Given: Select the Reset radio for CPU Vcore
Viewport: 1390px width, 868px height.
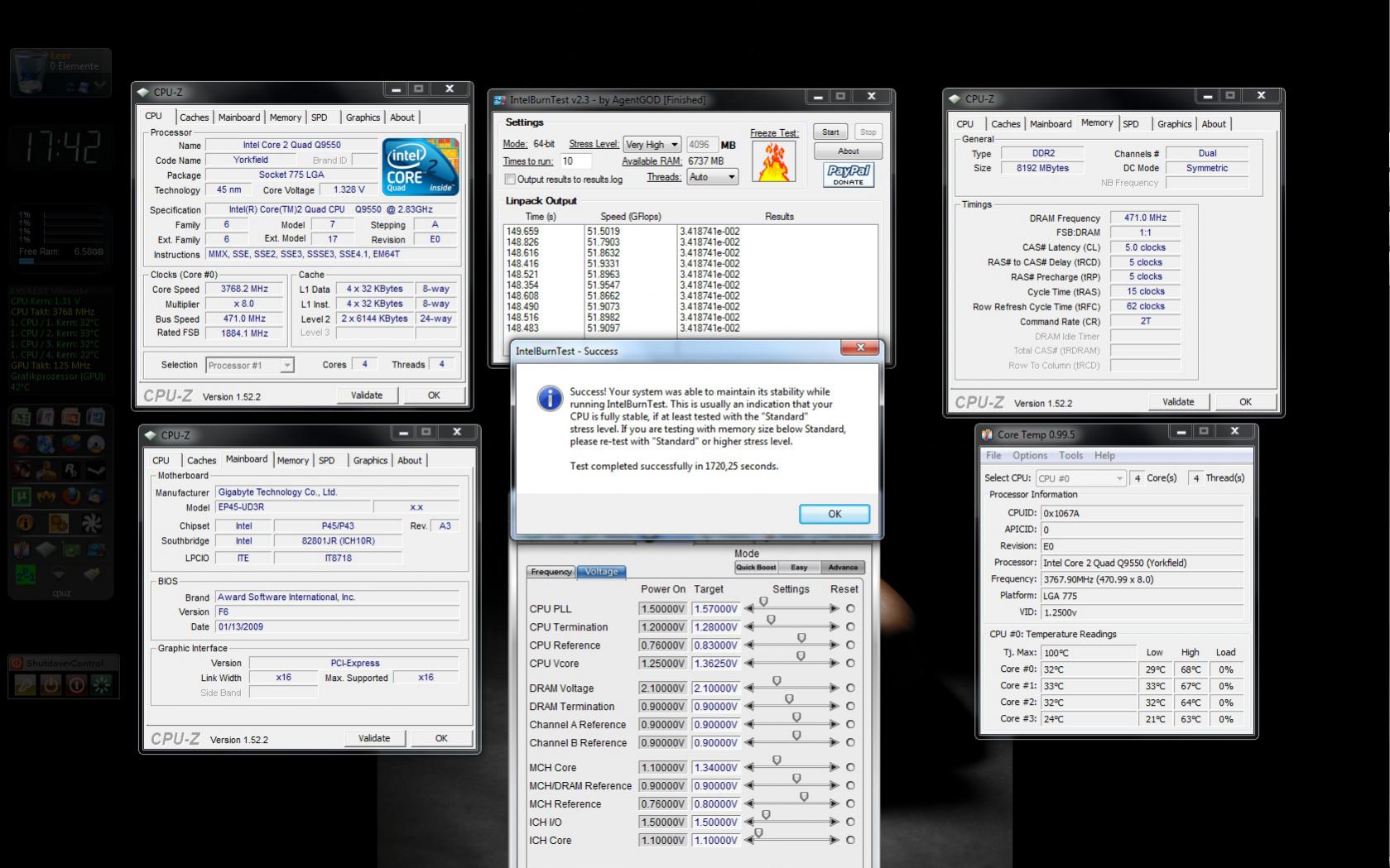Looking at the screenshot, I should pyautogui.click(x=850, y=663).
